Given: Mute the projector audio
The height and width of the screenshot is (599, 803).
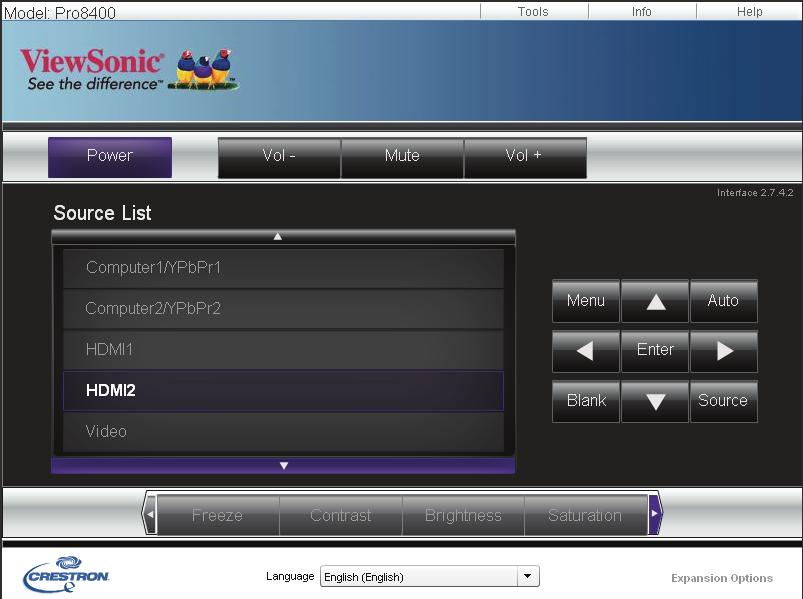Looking at the screenshot, I should point(402,158).
